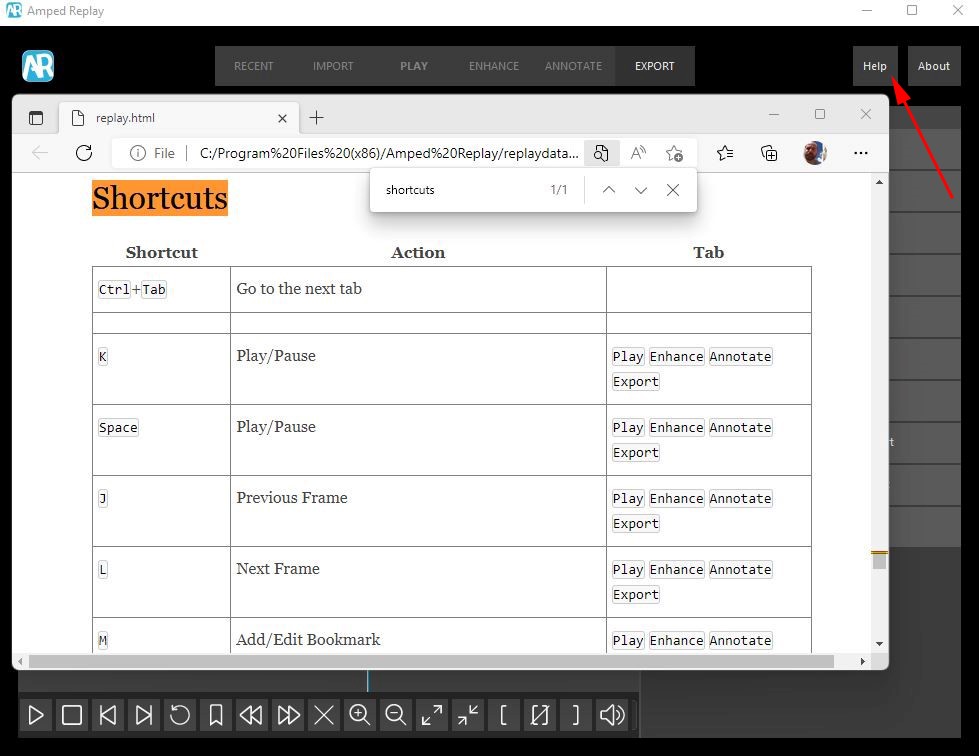Viewport: 979px width, 756px height.
Task: Click the find on page icon
Action: coord(601,153)
